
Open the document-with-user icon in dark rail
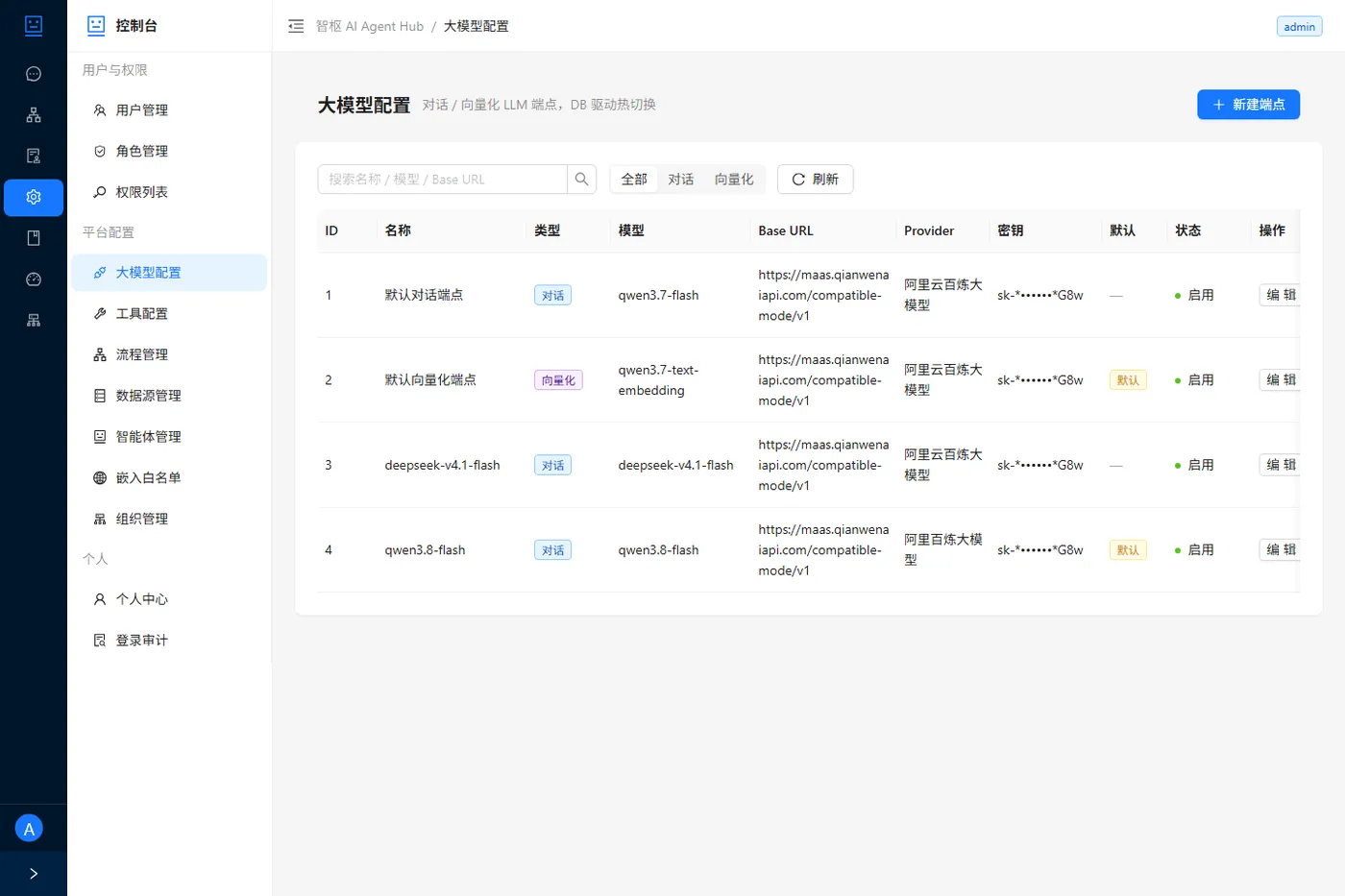(x=34, y=156)
